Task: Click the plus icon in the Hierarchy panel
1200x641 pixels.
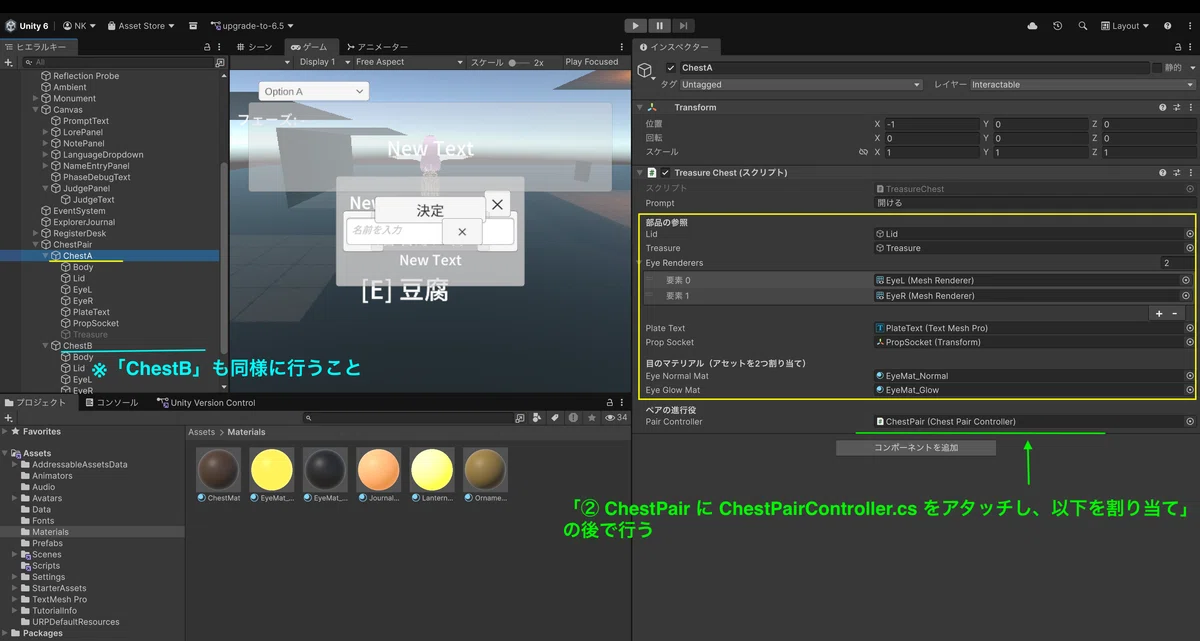Action: coord(8,62)
